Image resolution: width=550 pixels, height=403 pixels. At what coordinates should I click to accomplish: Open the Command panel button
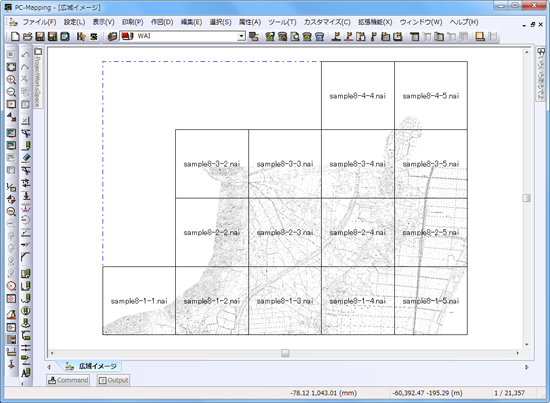point(68,380)
